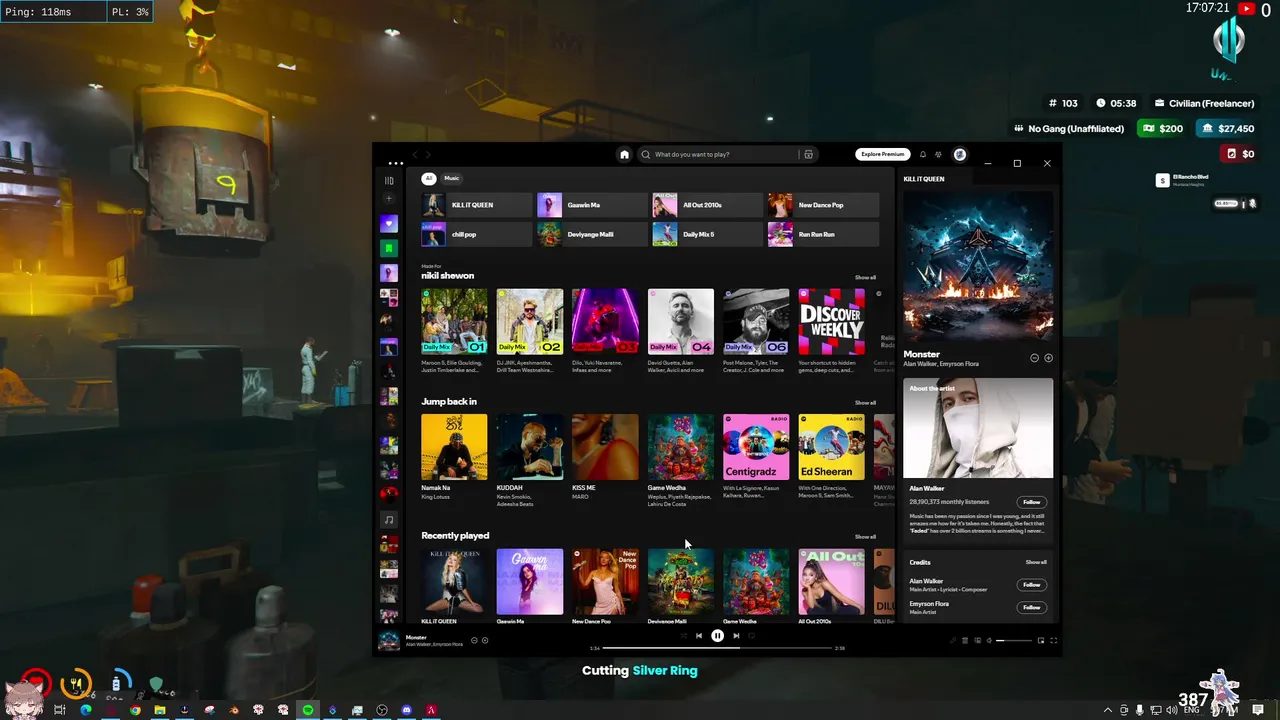This screenshot has height=720, width=1280.
Task: Open Your Episodes green bookmark icon
Action: click(x=389, y=248)
